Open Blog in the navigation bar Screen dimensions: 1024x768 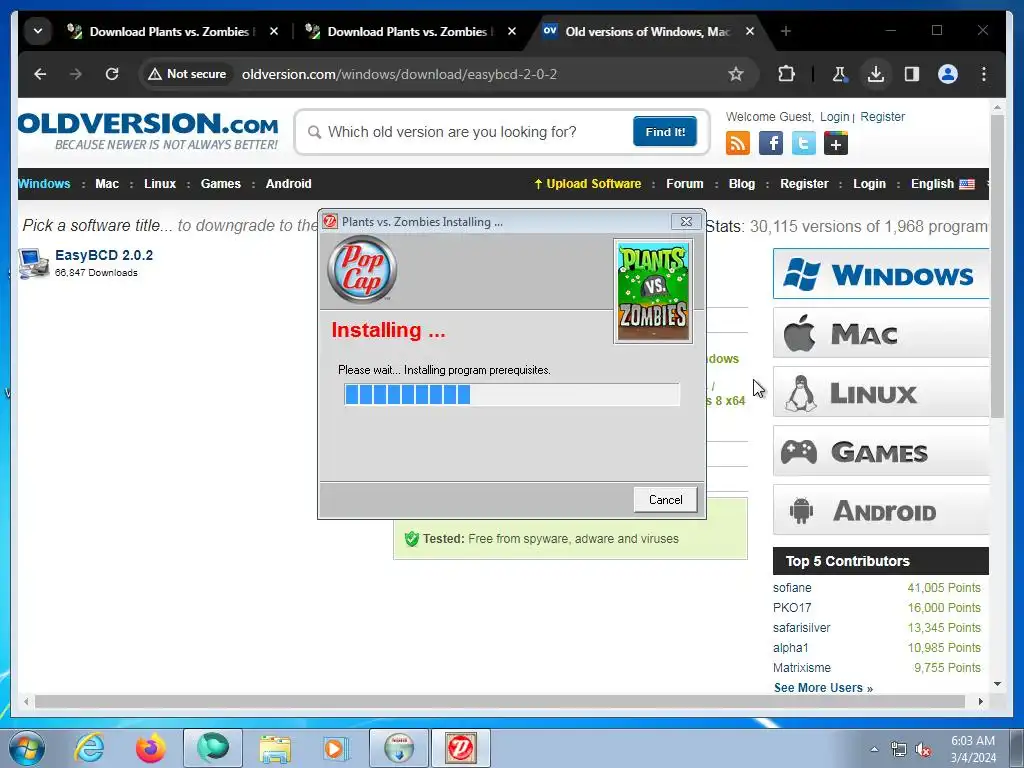[742, 184]
